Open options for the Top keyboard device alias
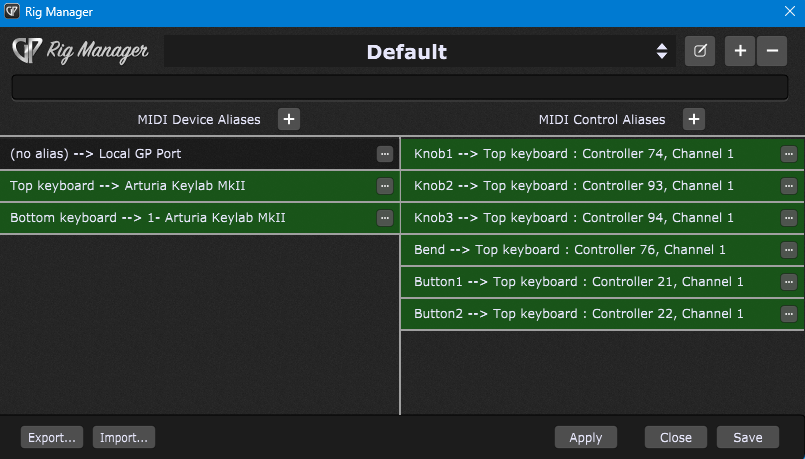Screen dimensions: 805x459 click(x=385, y=186)
